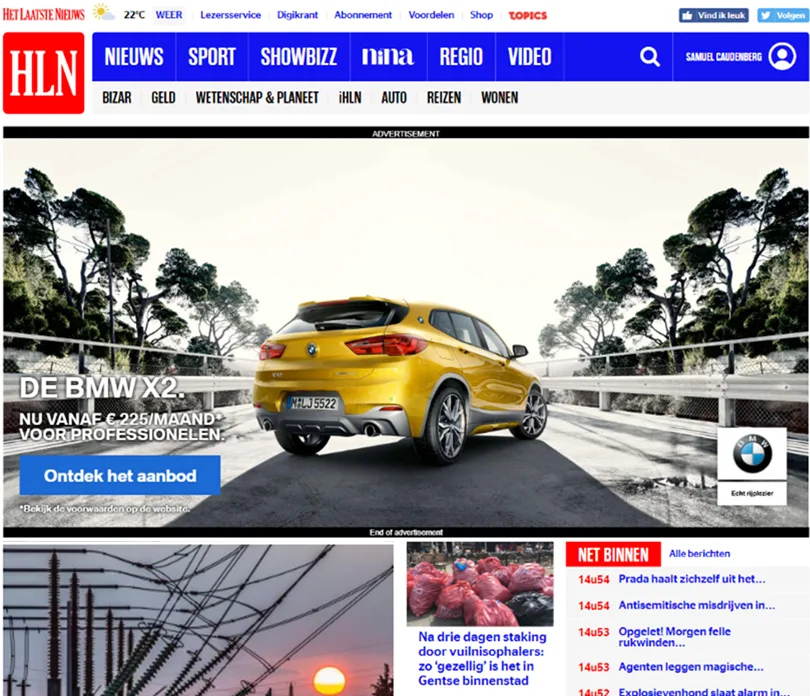Open the Het Laatste Nieuws wordmark
This screenshot has height=696, width=810.
(x=43, y=14)
